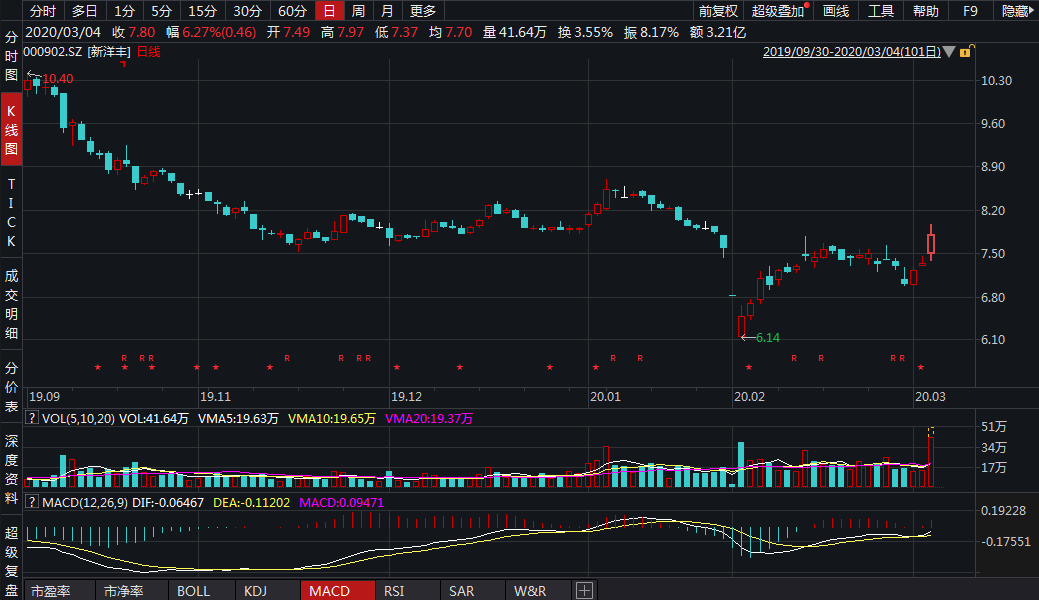Select the 月 monthly period tab
The height and width of the screenshot is (600, 1039).
(387, 11)
